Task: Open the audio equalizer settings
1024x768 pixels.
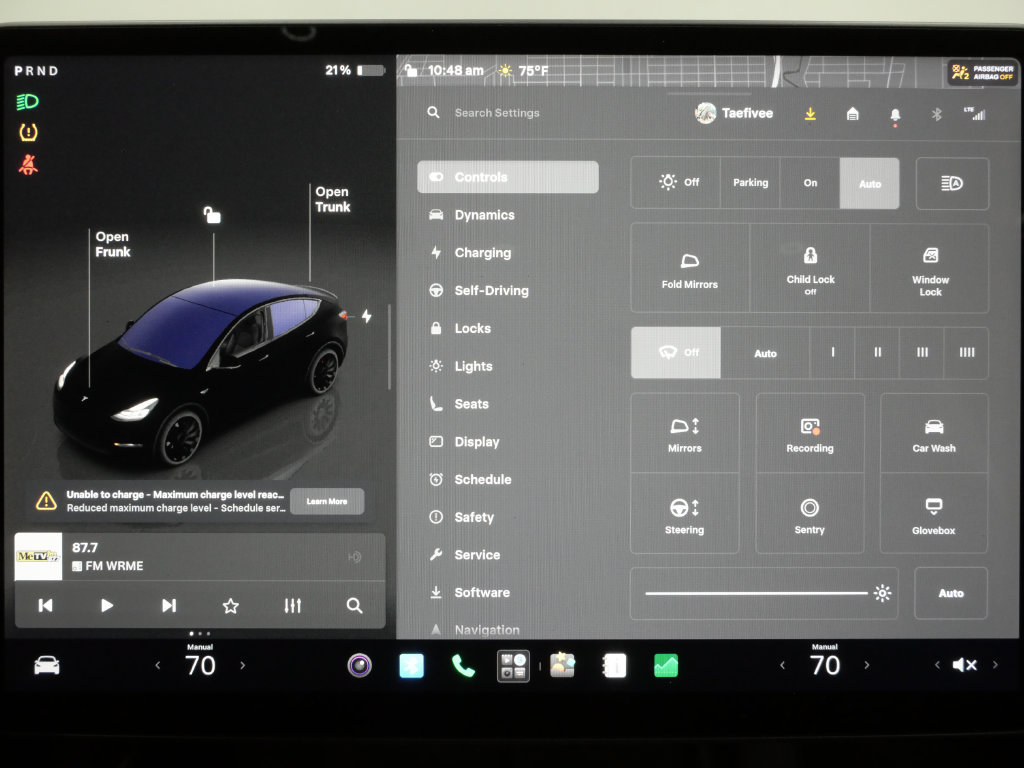Action: [293, 605]
